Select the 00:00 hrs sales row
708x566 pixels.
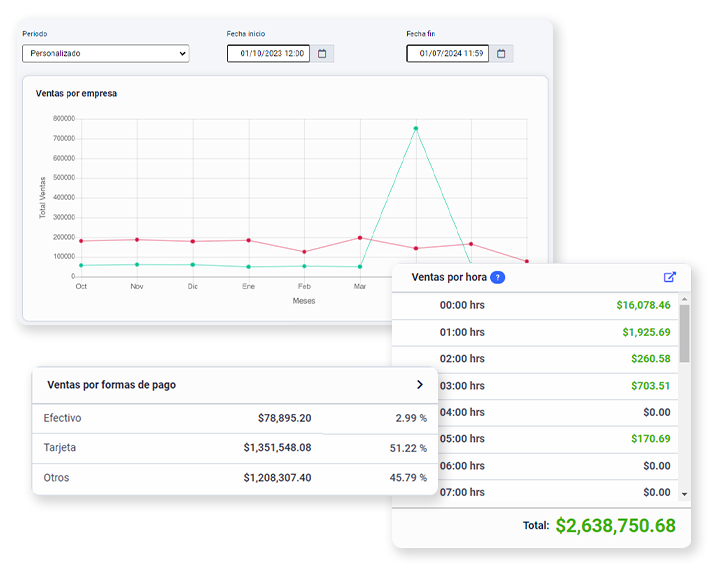(x=535, y=306)
